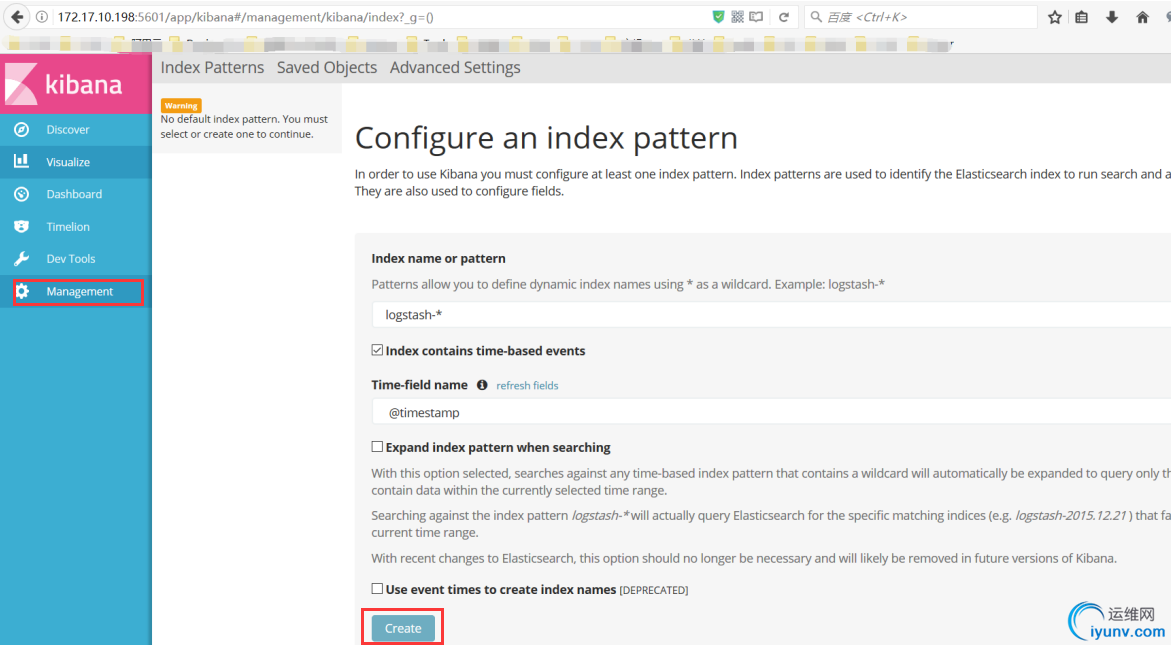Reload the page with the refresh icon
This screenshot has width=1171, height=648.
[x=783, y=16]
